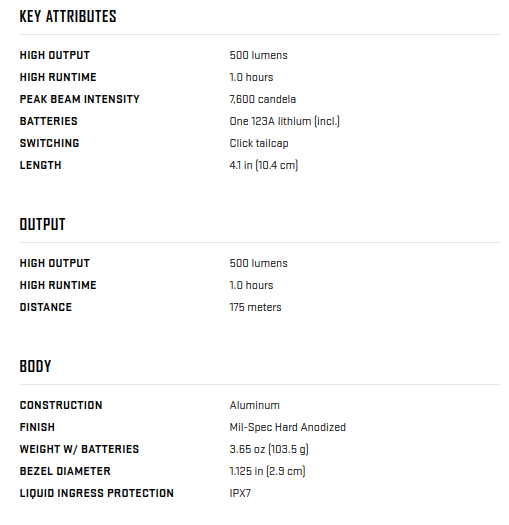Click the BODY section heading
The width and height of the screenshot is (509, 525).
(x=35, y=366)
